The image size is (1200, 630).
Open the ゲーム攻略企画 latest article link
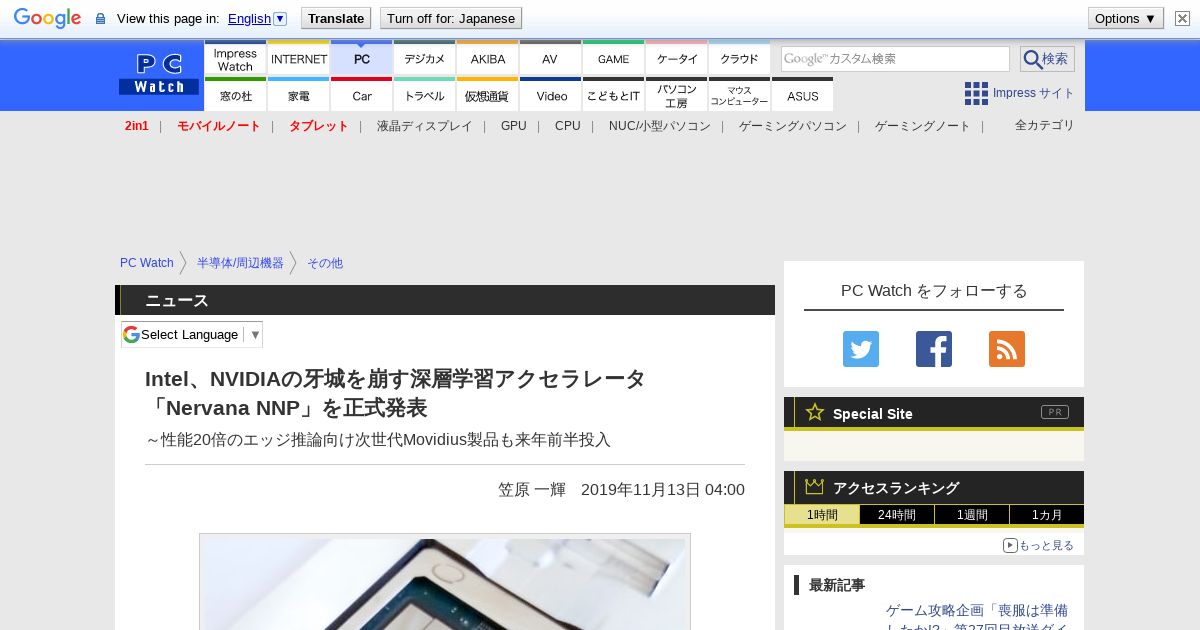[x=977, y=618]
